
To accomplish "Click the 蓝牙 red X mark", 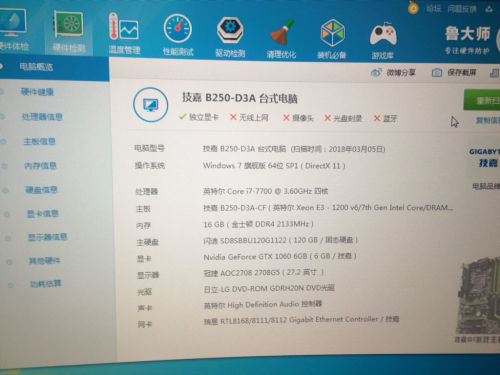I will click(x=377, y=118).
